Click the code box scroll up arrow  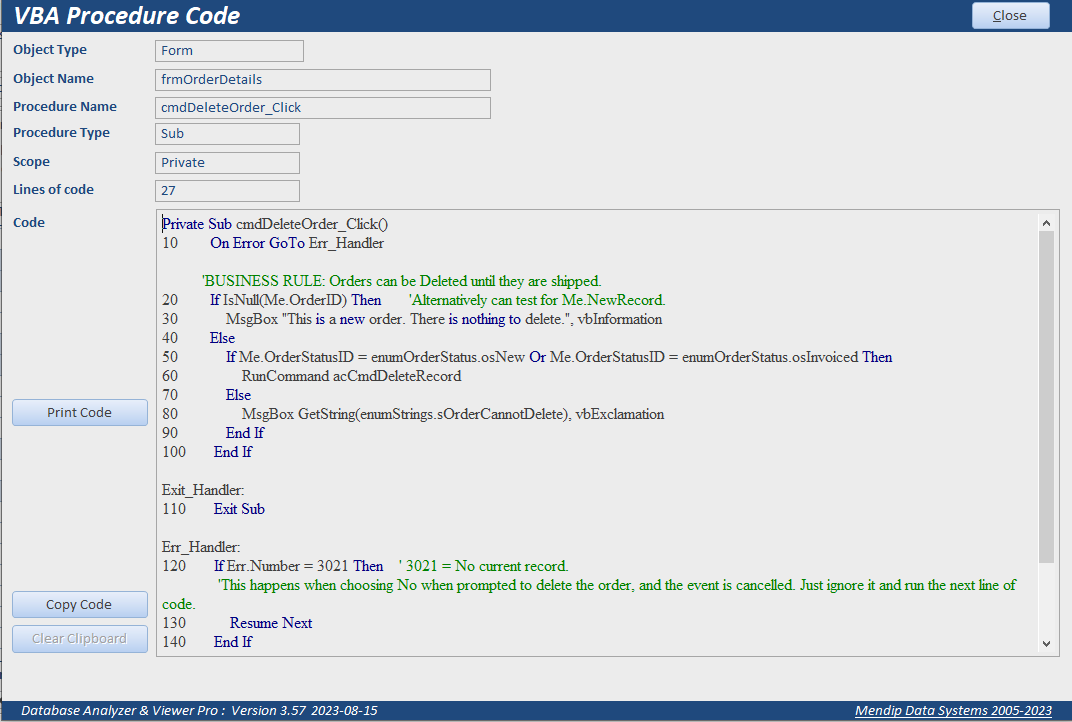point(1046,223)
